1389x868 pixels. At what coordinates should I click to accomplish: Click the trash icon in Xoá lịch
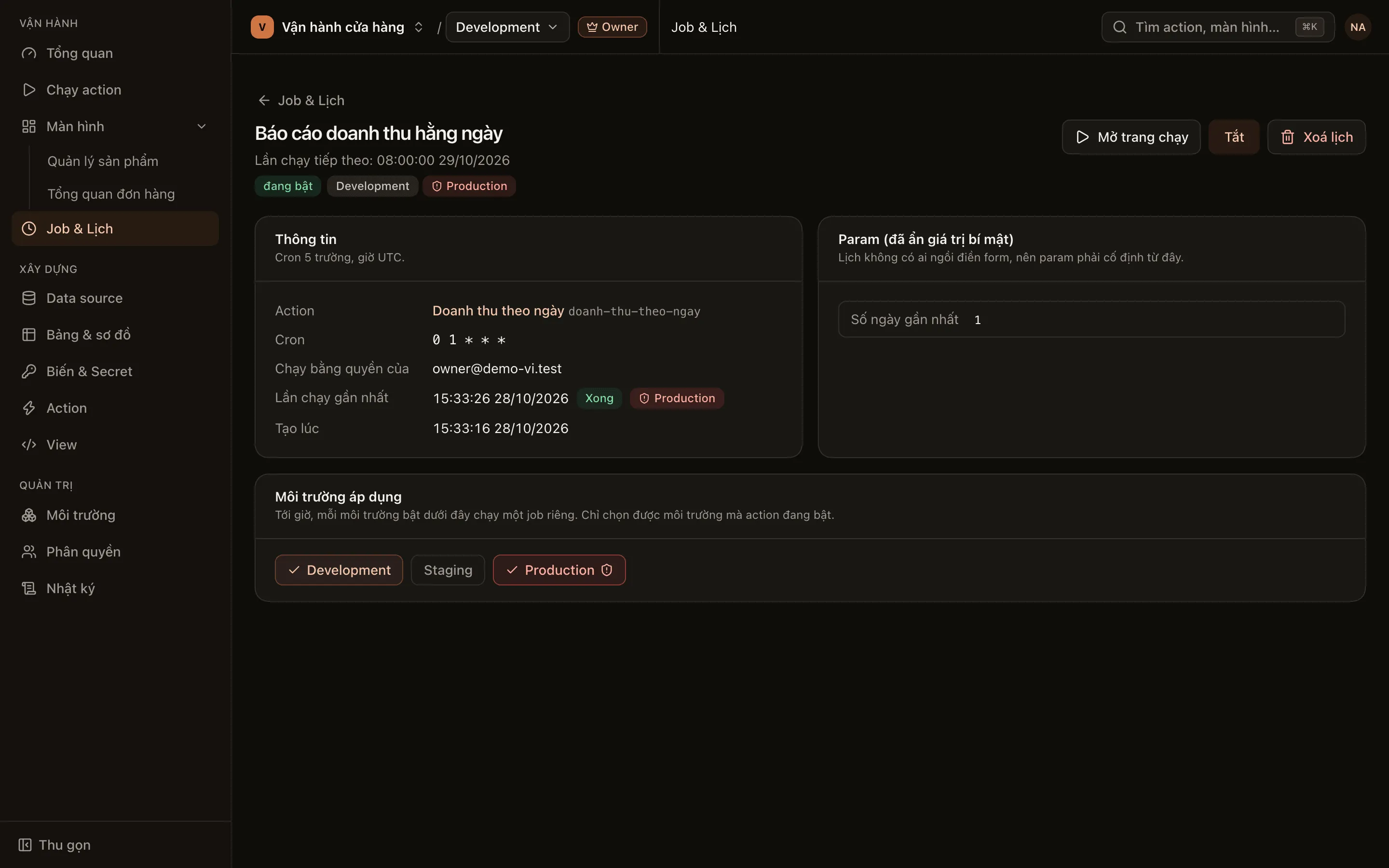click(1287, 137)
